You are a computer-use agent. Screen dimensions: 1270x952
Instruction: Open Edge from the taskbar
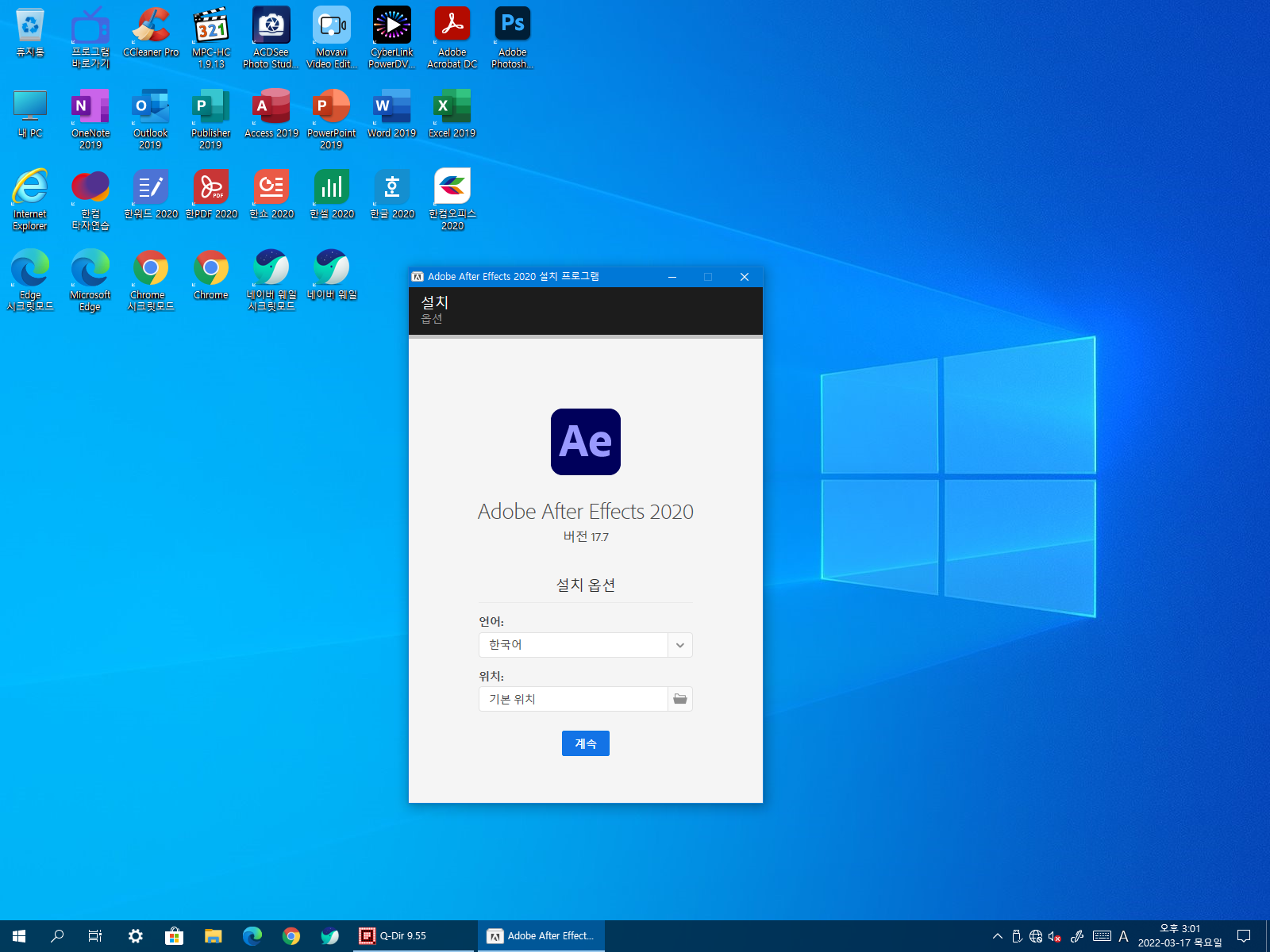(252, 936)
